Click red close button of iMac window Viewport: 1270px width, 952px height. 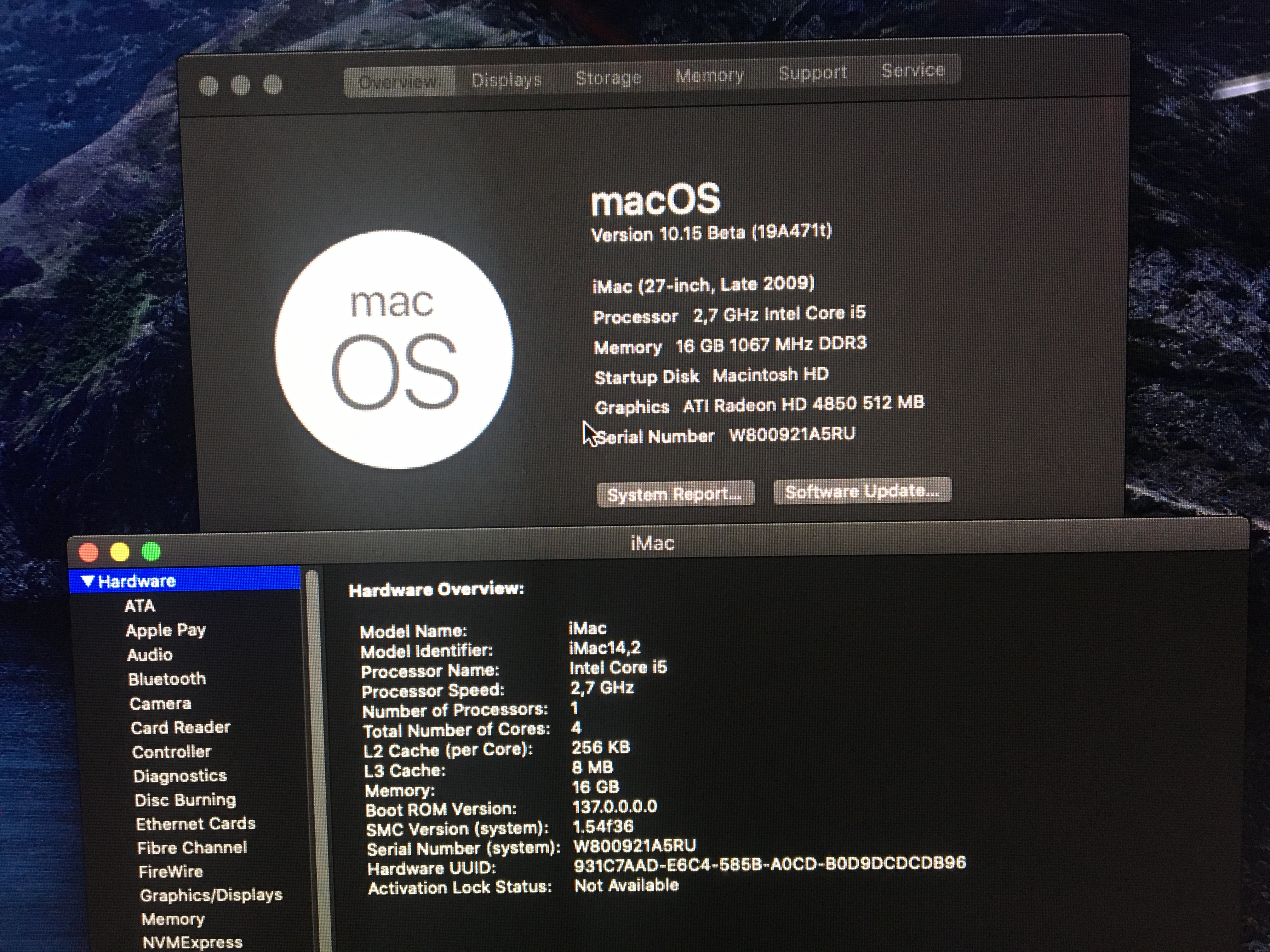click(x=89, y=552)
